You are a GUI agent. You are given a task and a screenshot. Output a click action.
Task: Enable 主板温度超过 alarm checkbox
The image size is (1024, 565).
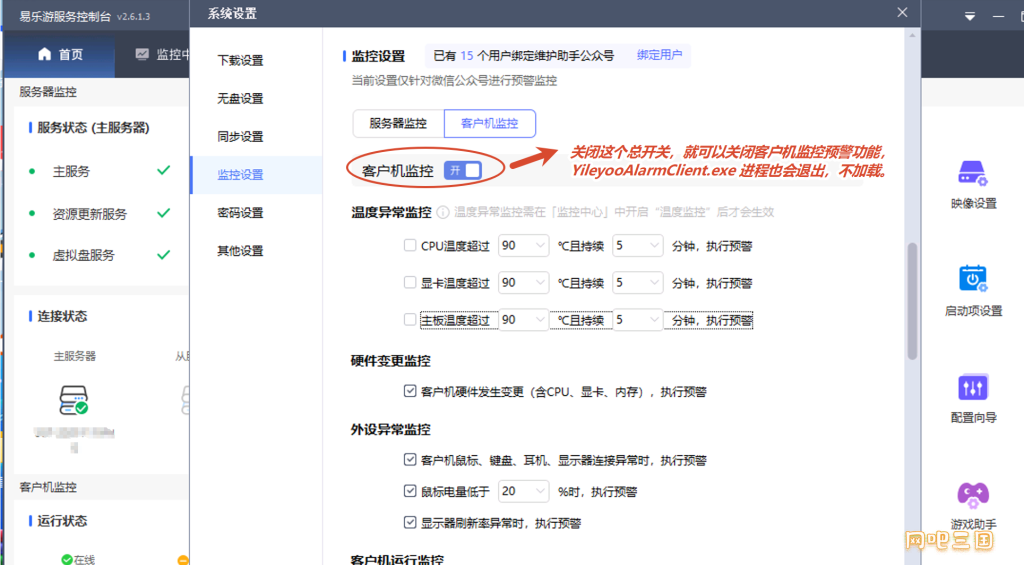tap(410, 319)
